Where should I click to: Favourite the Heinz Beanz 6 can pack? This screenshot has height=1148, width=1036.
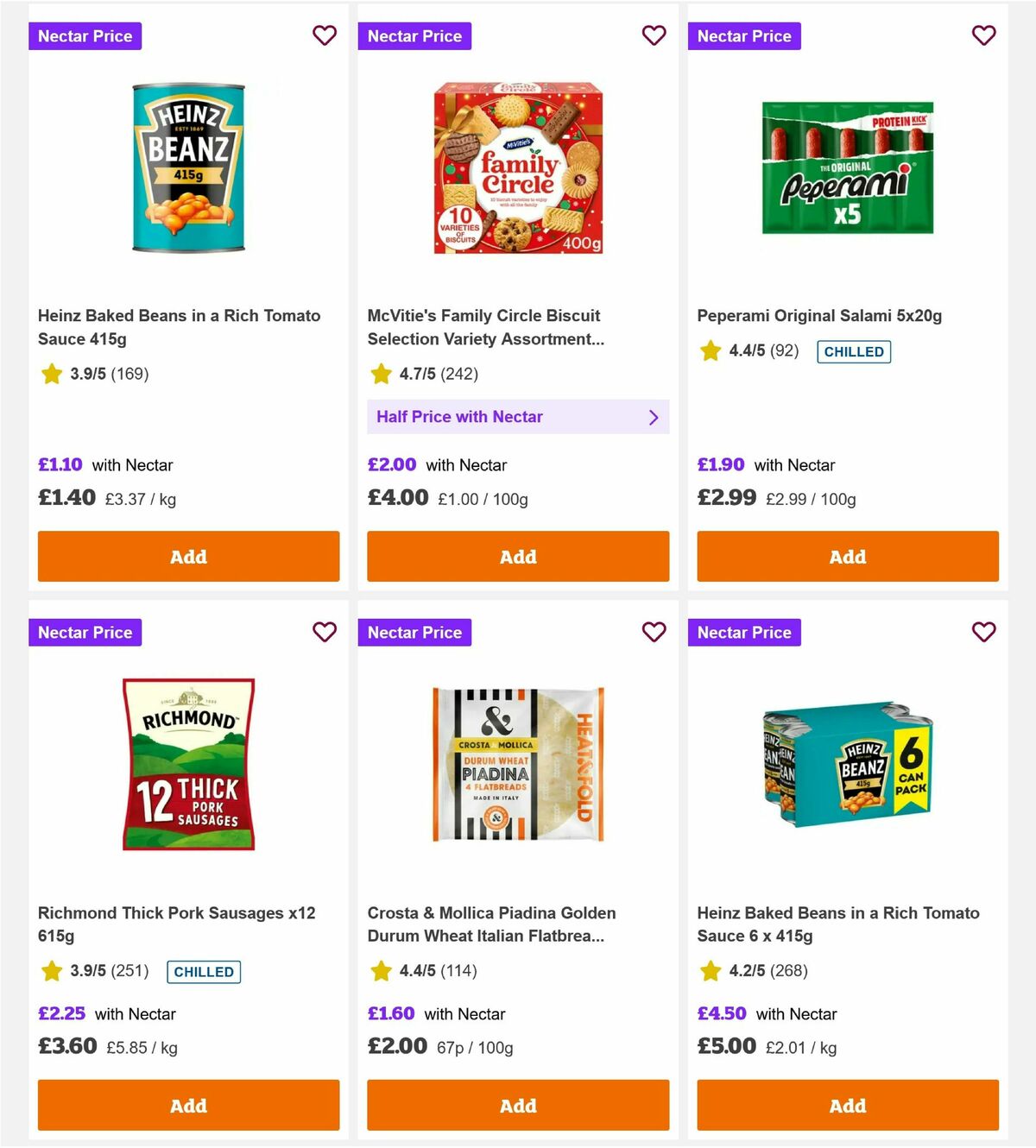pyautogui.click(x=983, y=632)
